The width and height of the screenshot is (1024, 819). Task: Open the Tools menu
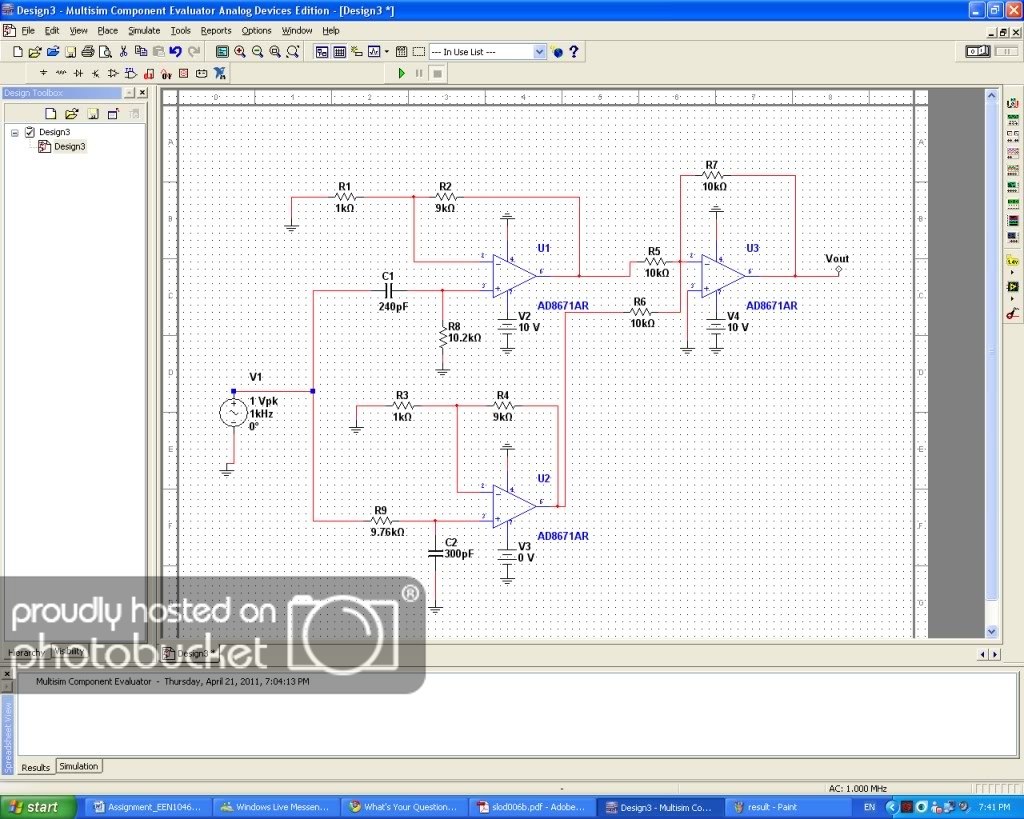pos(180,31)
